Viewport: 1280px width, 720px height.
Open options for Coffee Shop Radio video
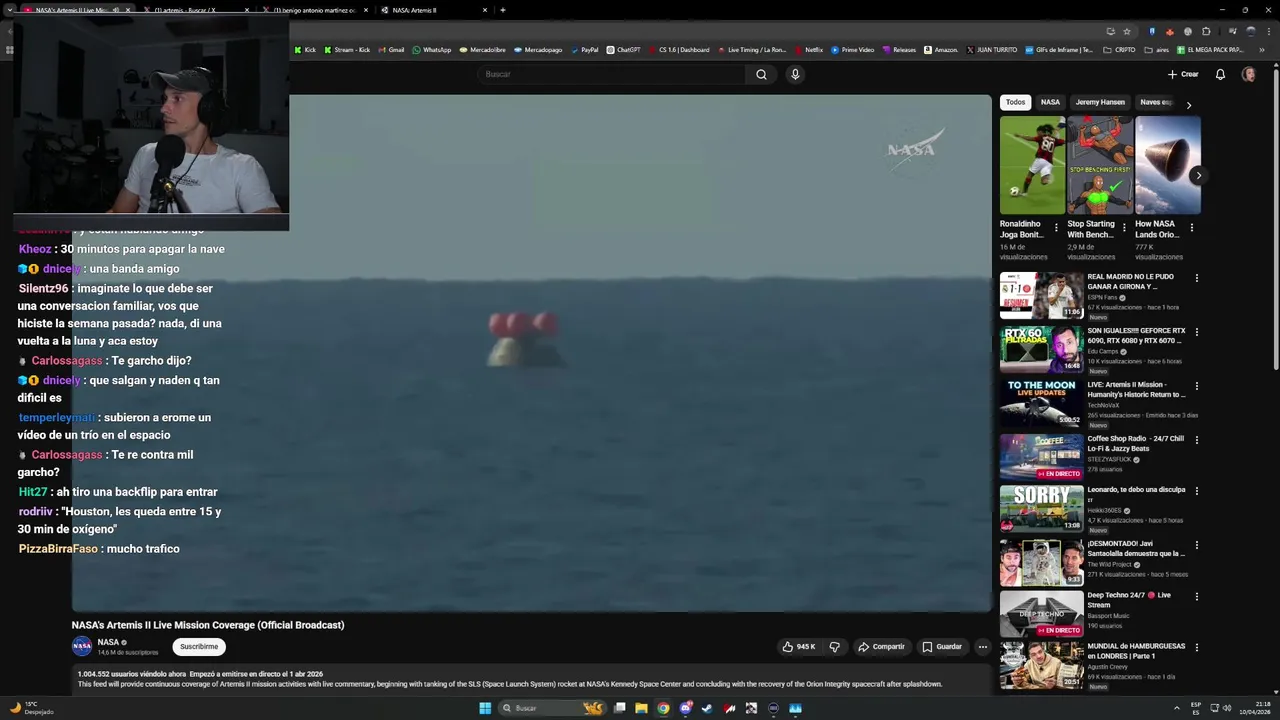[x=1196, y=440]
